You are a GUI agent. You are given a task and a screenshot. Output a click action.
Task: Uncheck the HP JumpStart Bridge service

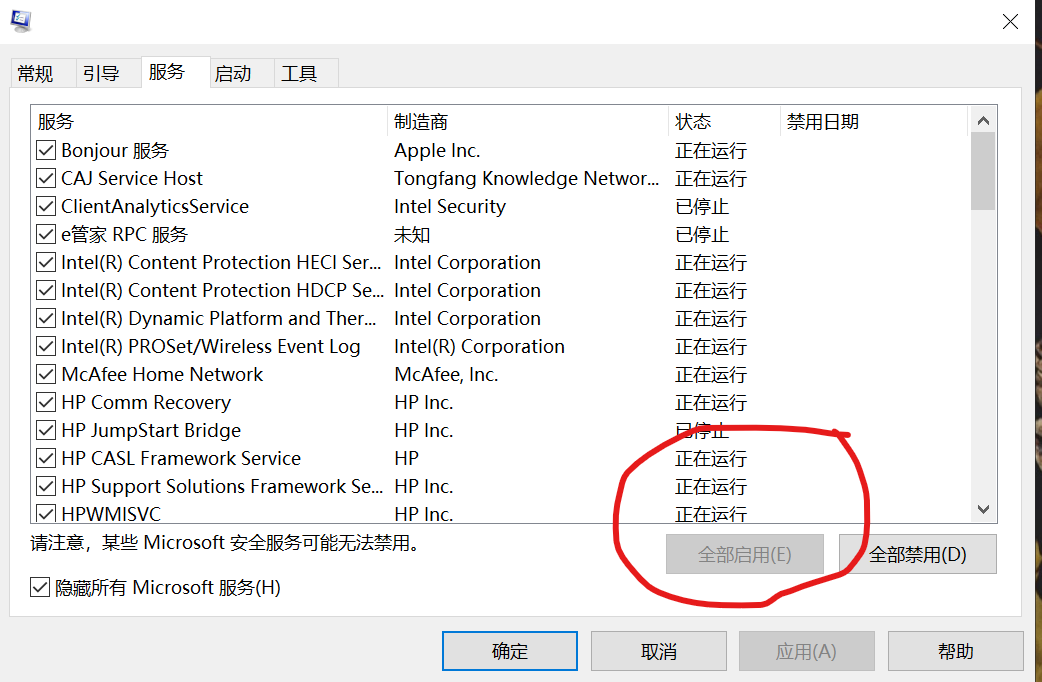(x=45, y=430)
